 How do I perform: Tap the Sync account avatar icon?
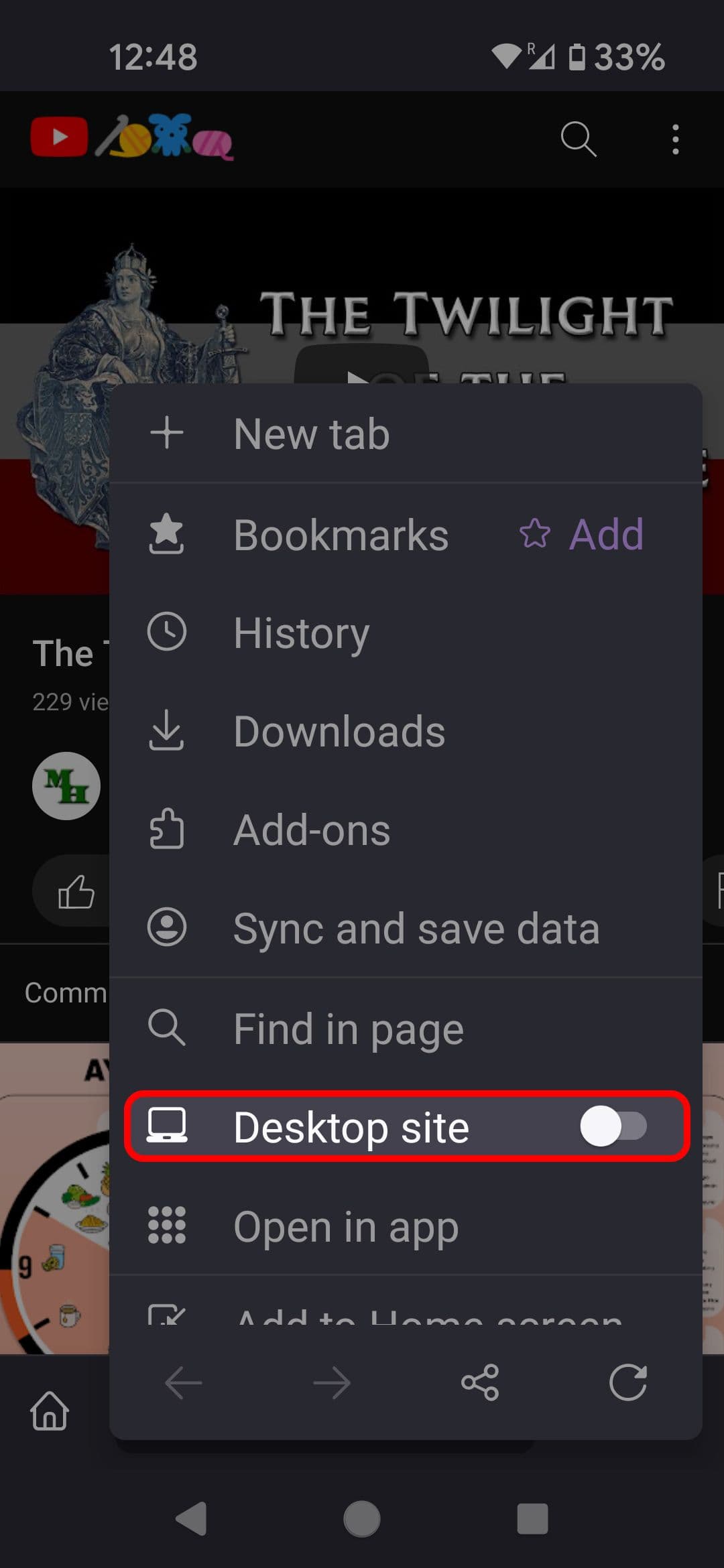pyautogui.click(x=166, y=927)
